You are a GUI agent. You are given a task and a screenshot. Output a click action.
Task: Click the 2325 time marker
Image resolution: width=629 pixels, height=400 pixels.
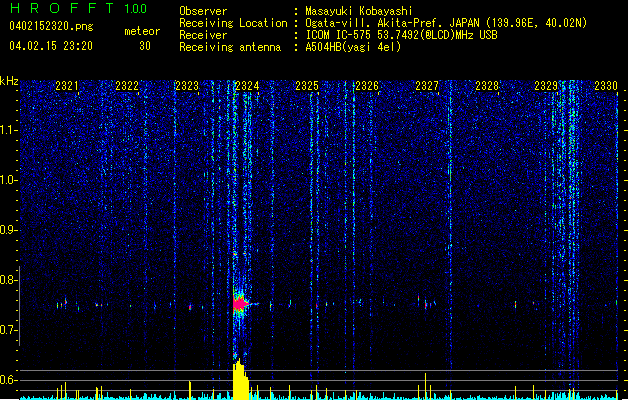(307, 86)
